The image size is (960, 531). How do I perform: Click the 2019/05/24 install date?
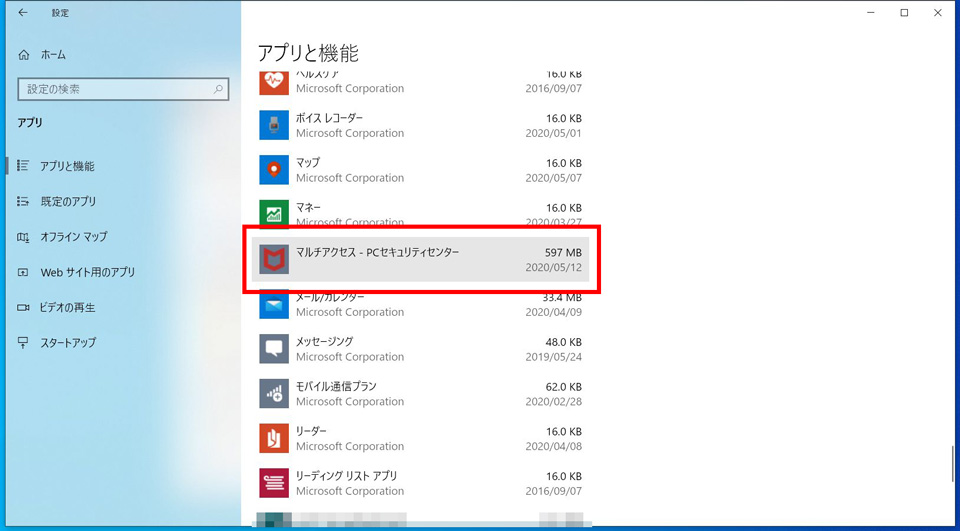click(553, 357)
